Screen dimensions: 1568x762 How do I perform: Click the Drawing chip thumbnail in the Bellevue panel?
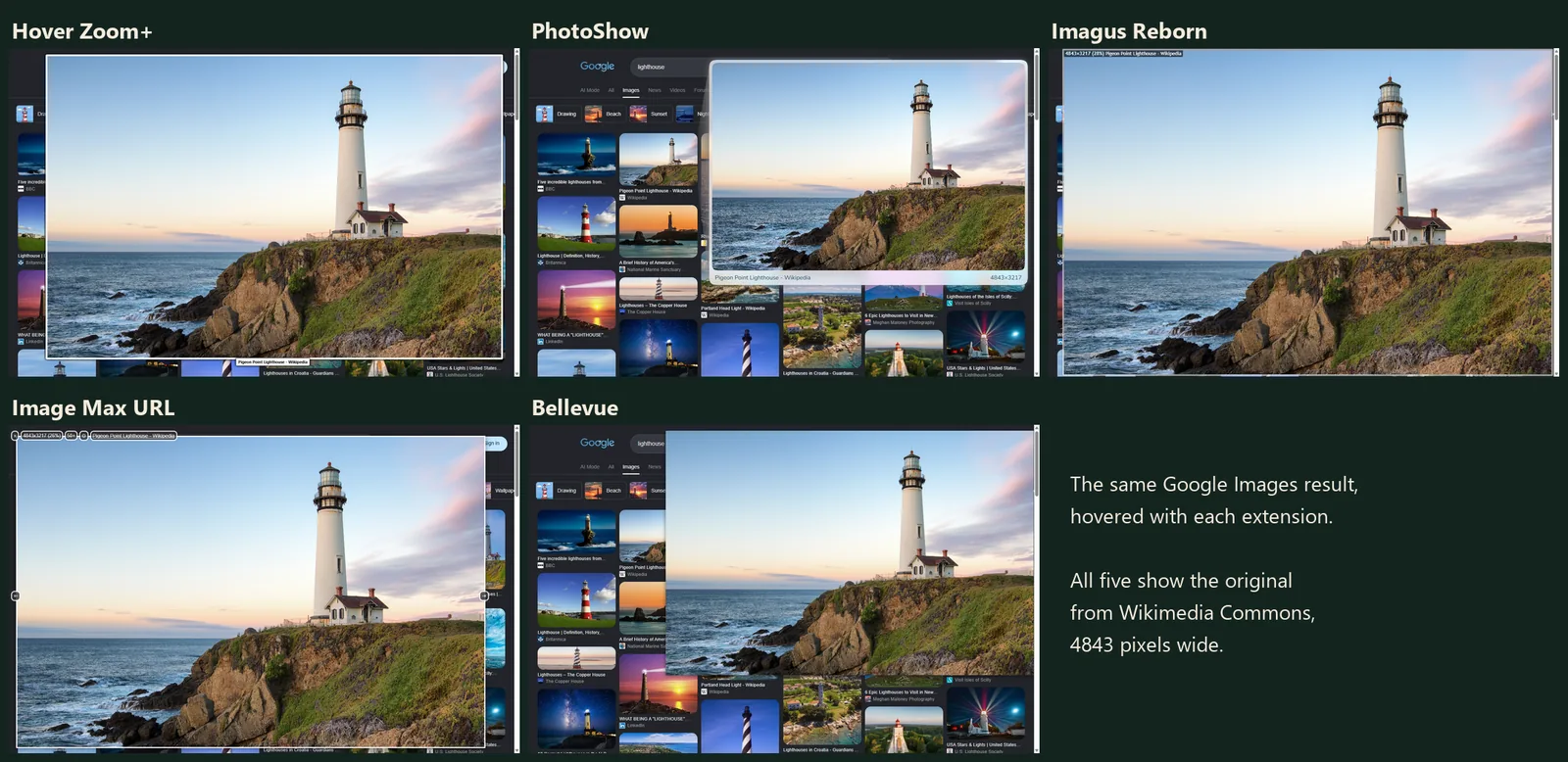545,490
